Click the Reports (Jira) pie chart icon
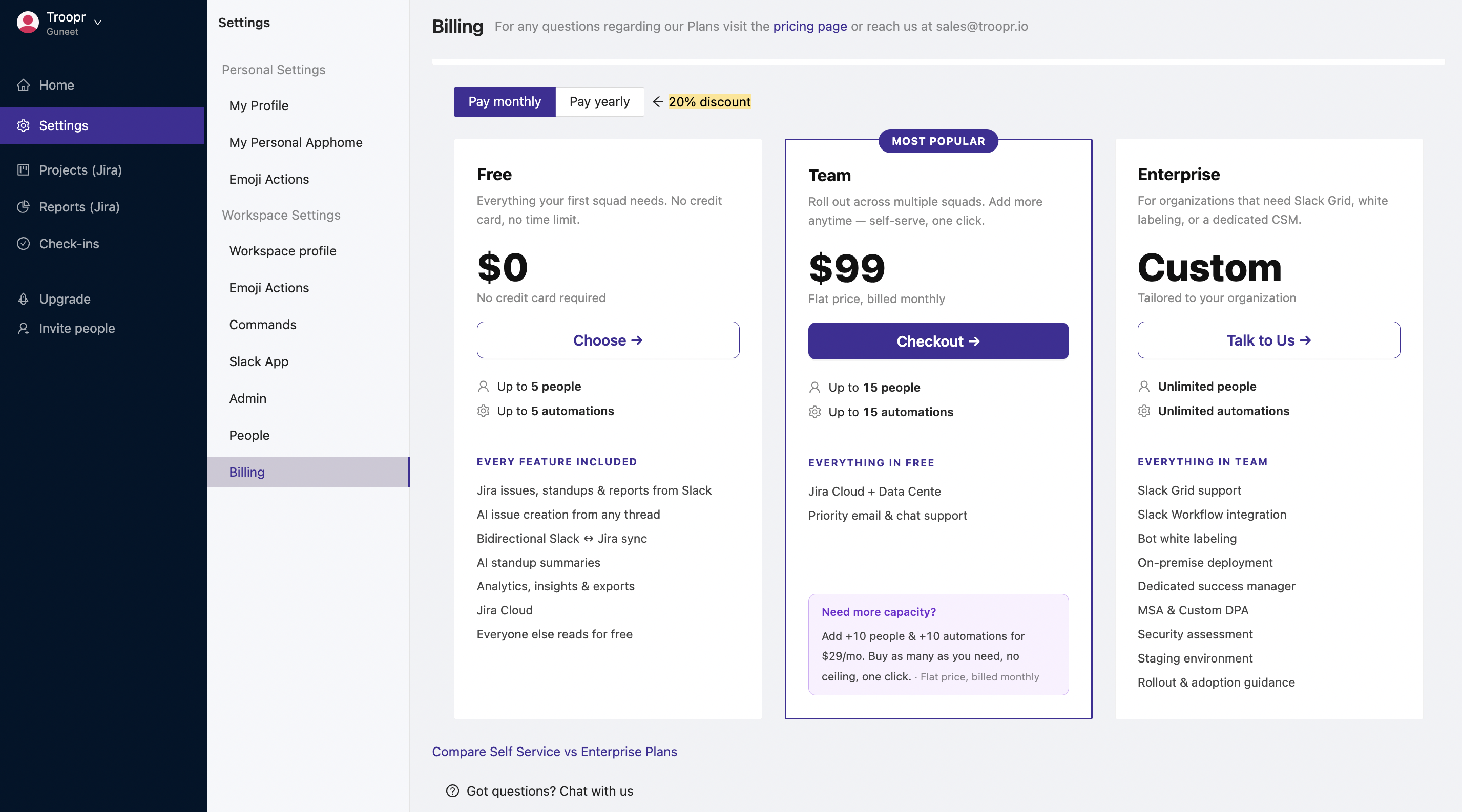Viewport: 1462px width, 812px height. tap(23, 207)
